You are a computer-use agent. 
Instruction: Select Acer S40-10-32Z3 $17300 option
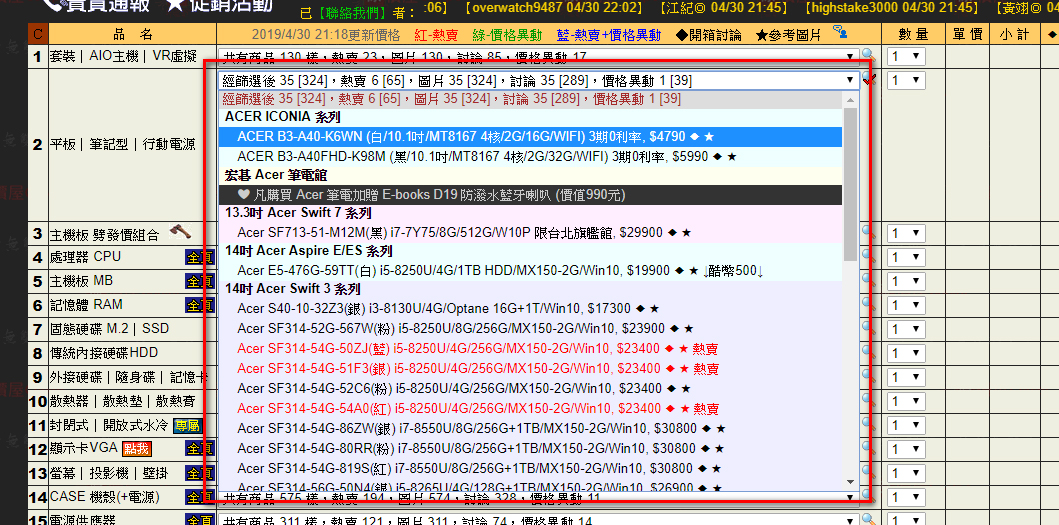click(x=530, y=309)
